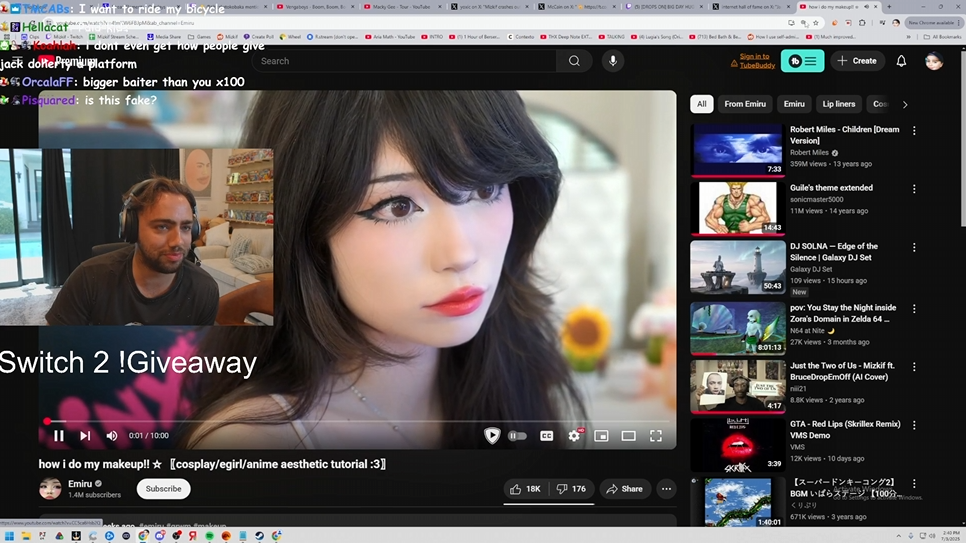Image resolution: width=966 pixels, height=543 pixels.
Task: Like the video with 18K likes
Action: pyautogui.click(x=525, y=489)
